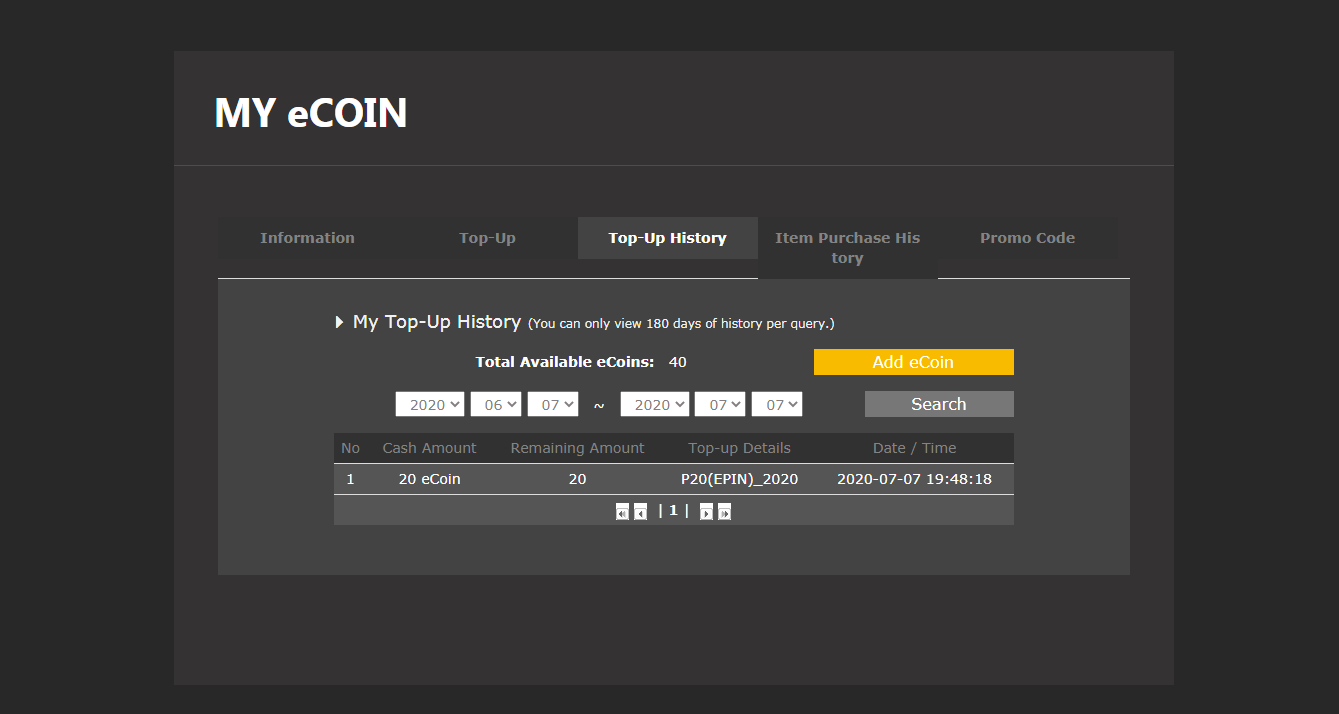Click the 'MY eCOIN' page title
The image size is (1339, 714).
pyautogui.click(x=310, y=113)
